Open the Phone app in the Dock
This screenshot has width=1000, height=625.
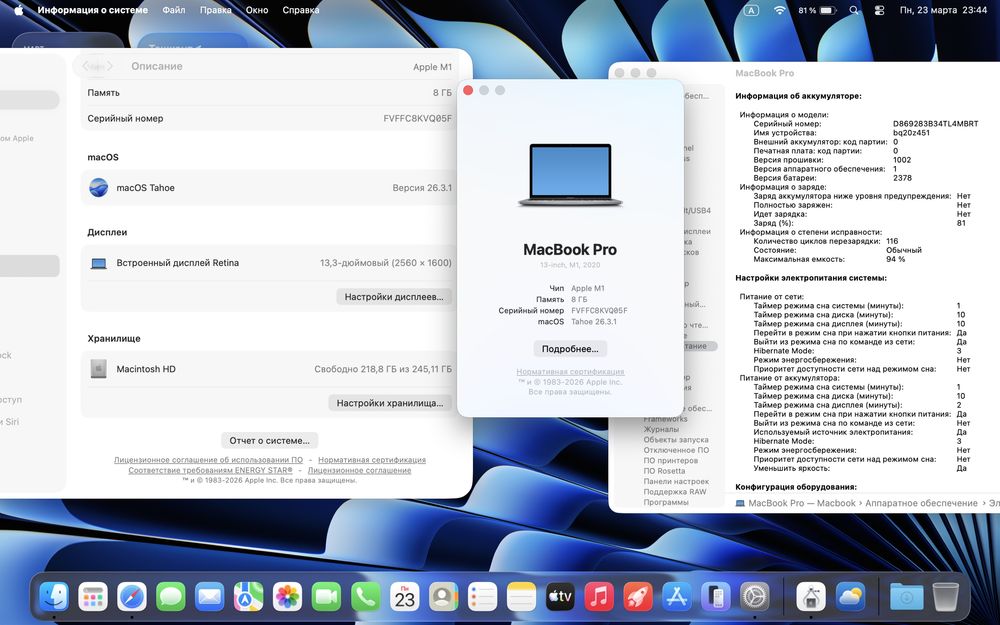[365, 598]
